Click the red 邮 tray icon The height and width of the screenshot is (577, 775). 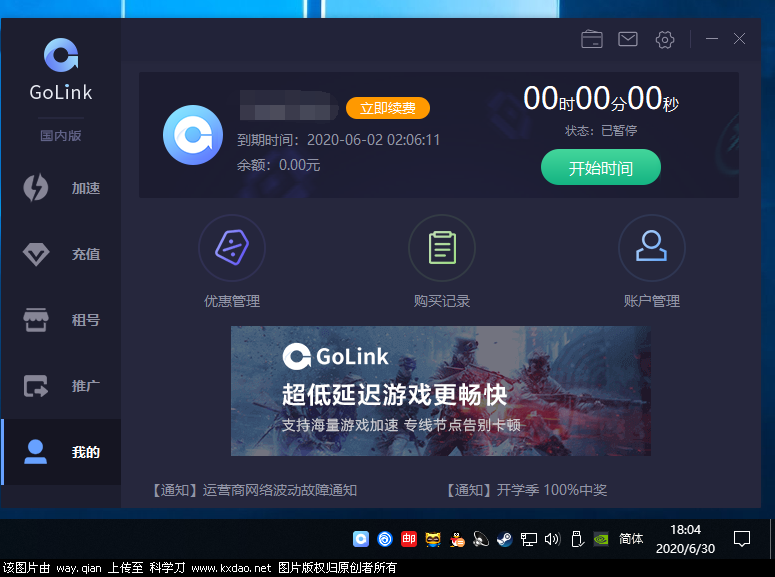tap(409, 538)
